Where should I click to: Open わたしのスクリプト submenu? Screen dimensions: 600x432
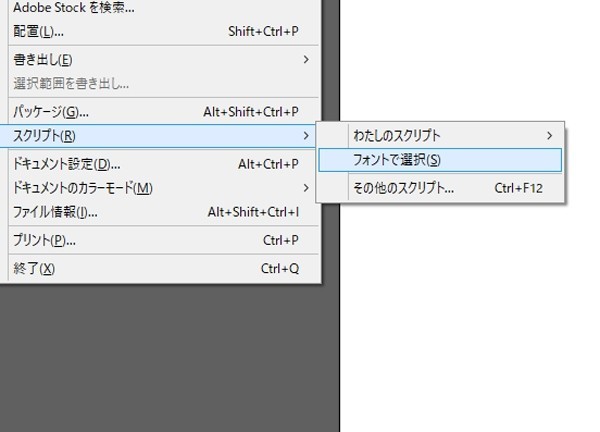pyautogui.click(x=440, y=135)
